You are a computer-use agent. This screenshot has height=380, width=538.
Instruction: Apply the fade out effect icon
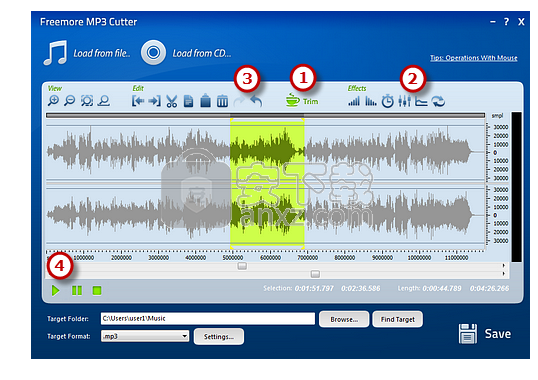click(x=371, y=101)
